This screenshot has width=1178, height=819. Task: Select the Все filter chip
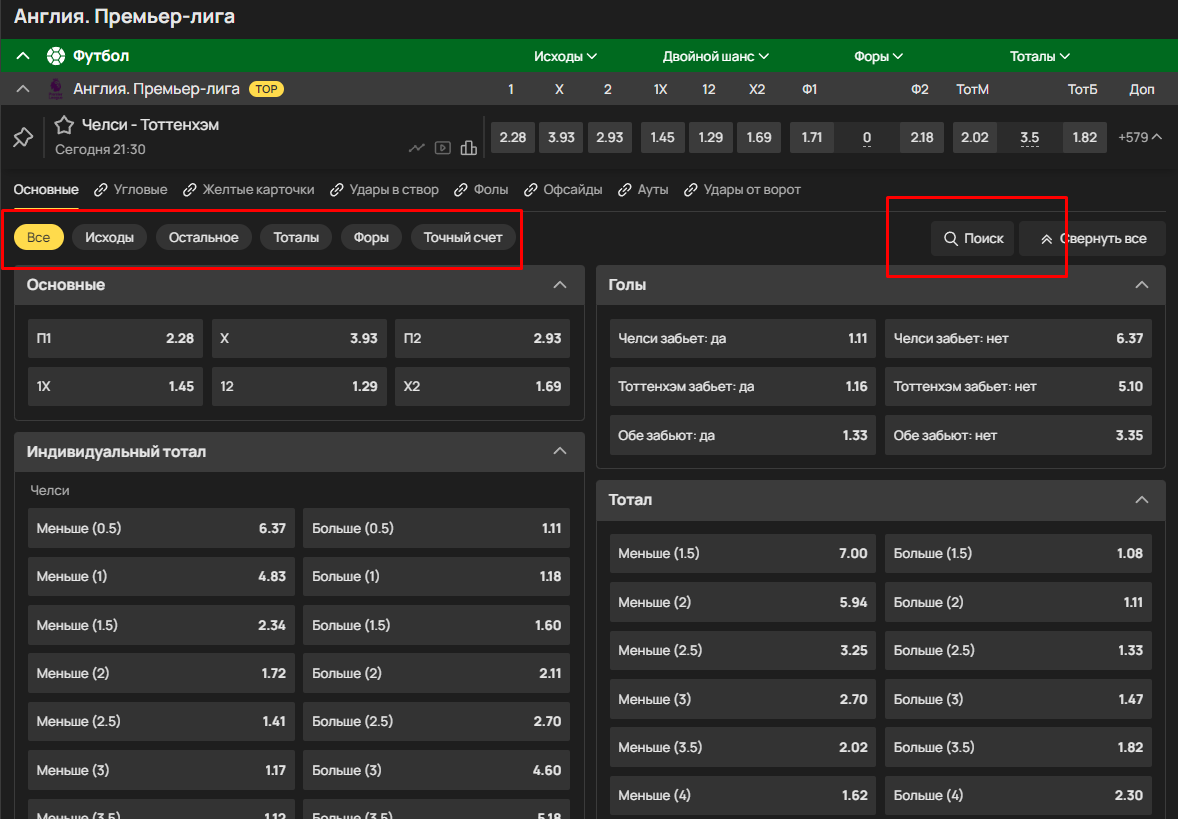(x=39, y=237)
